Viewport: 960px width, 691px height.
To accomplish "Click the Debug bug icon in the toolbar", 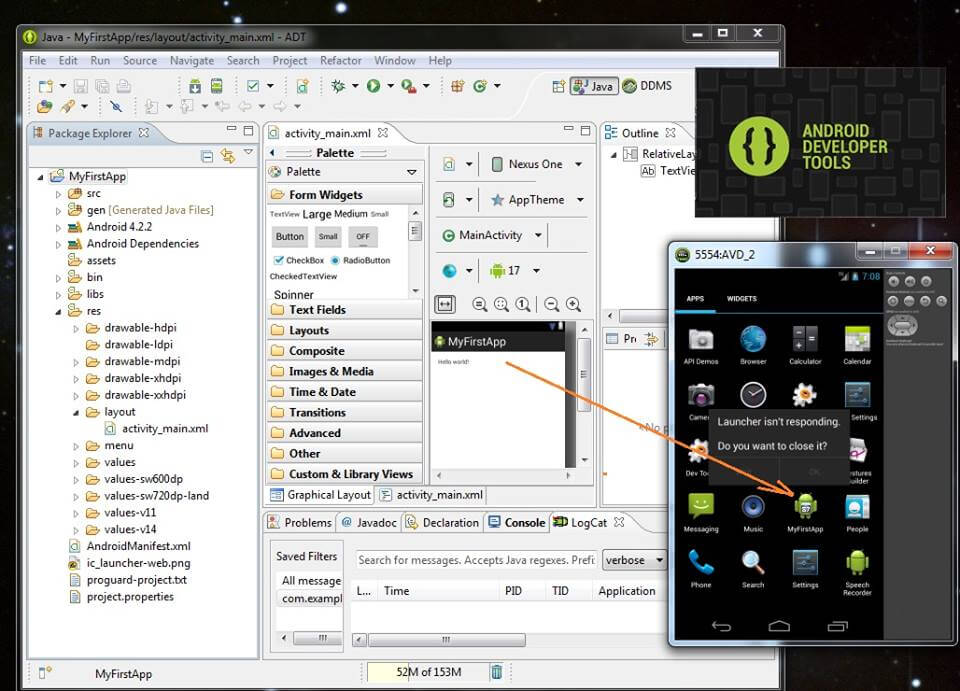I will click(x=337, y=86).
